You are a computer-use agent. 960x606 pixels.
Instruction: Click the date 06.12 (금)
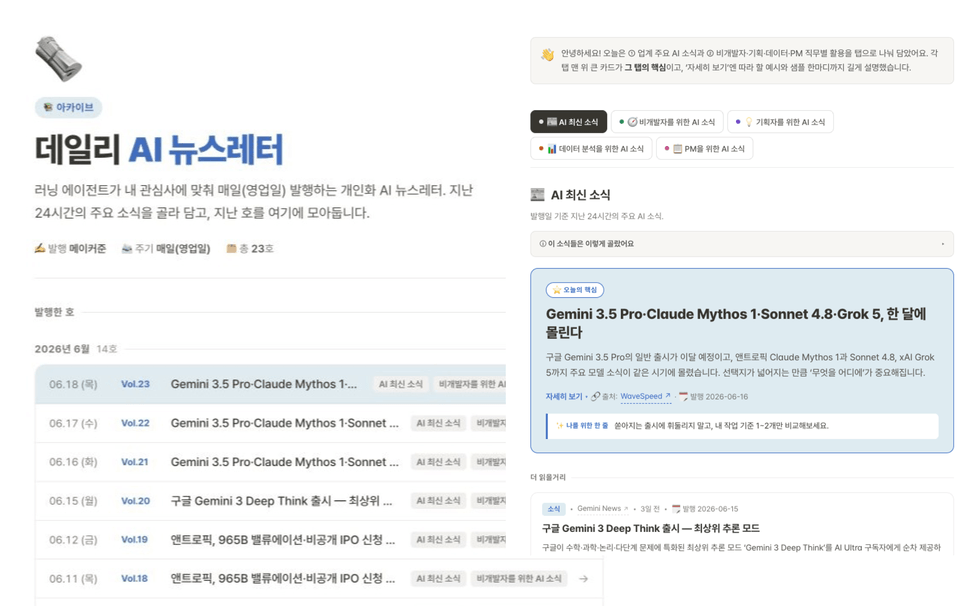[x=73, y=540]
